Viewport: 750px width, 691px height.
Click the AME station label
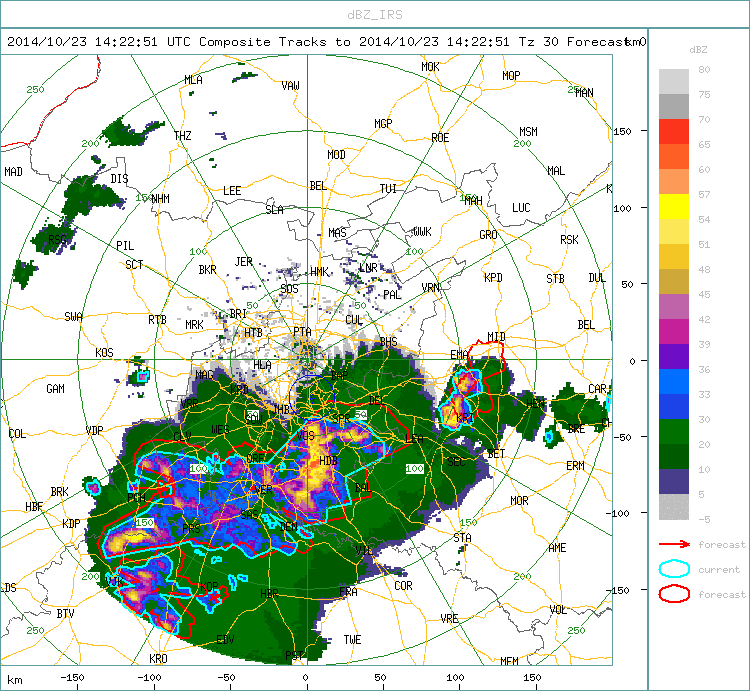coord(557,548)
